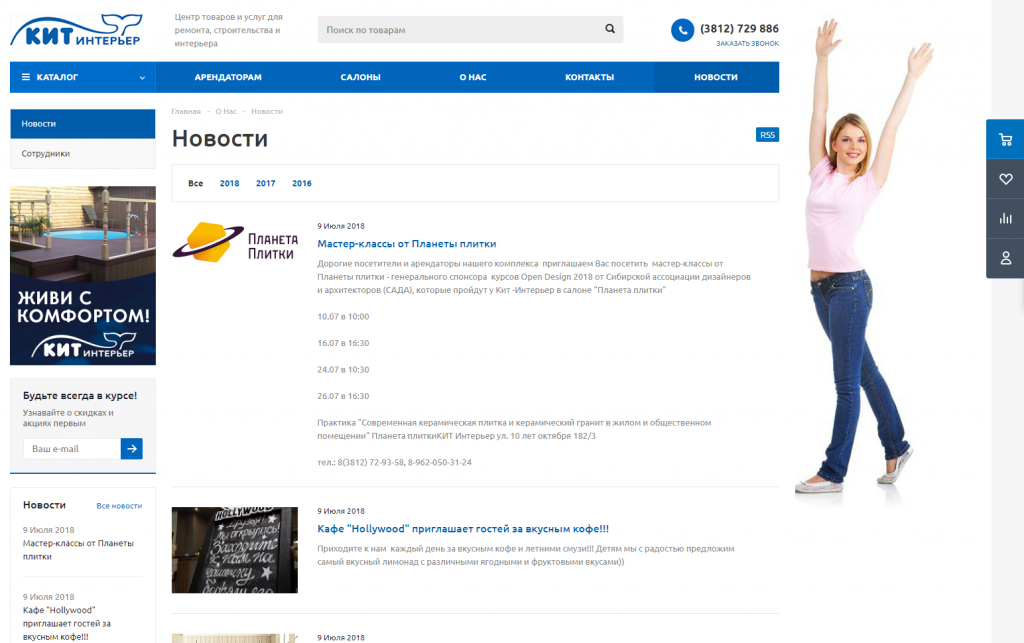1024x643 pixels.
Task: Open the wishlist heart icon
Action: pyautogui.click(x=1005, y=179)
